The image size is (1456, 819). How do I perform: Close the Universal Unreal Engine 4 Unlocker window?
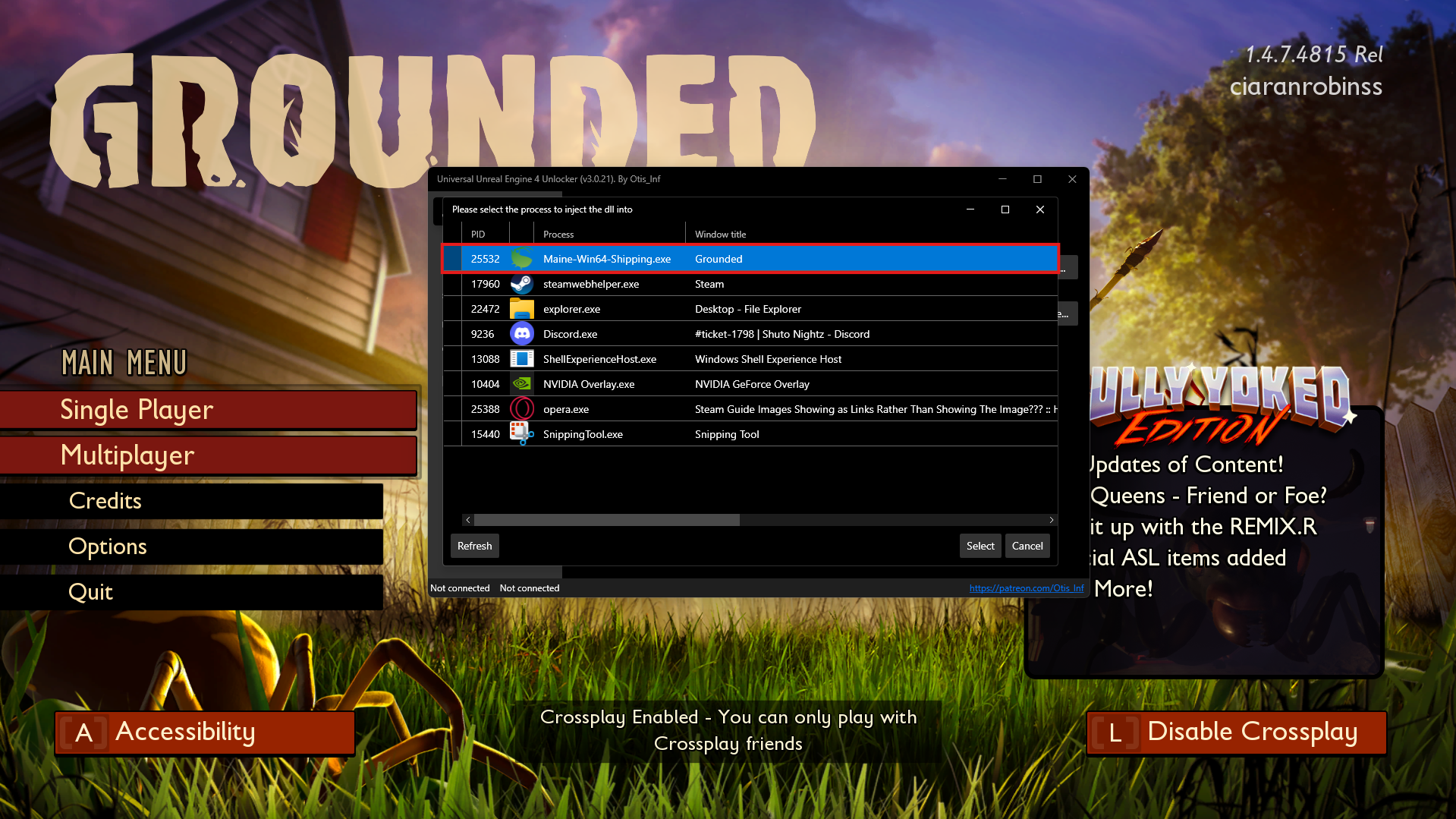[x=1072, y=179]
